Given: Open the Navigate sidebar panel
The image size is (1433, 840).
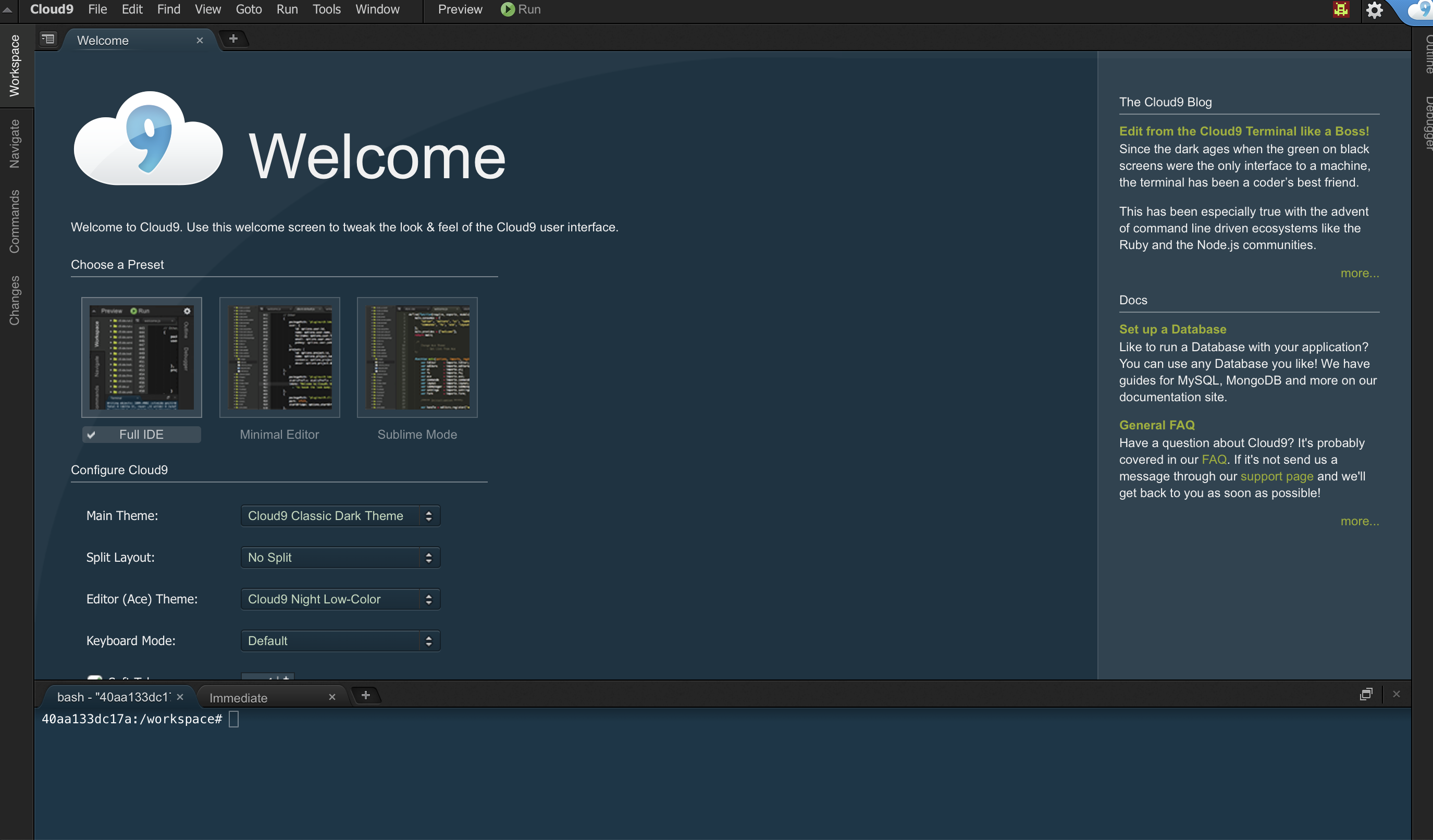Looking at the screenshot, I should (14, 143).
